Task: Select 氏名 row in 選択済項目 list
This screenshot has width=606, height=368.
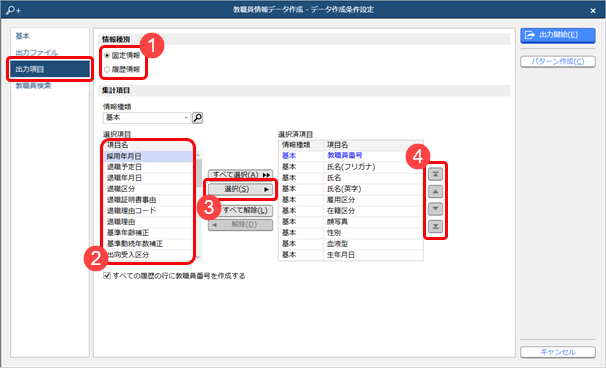Action: coord(351,178)
